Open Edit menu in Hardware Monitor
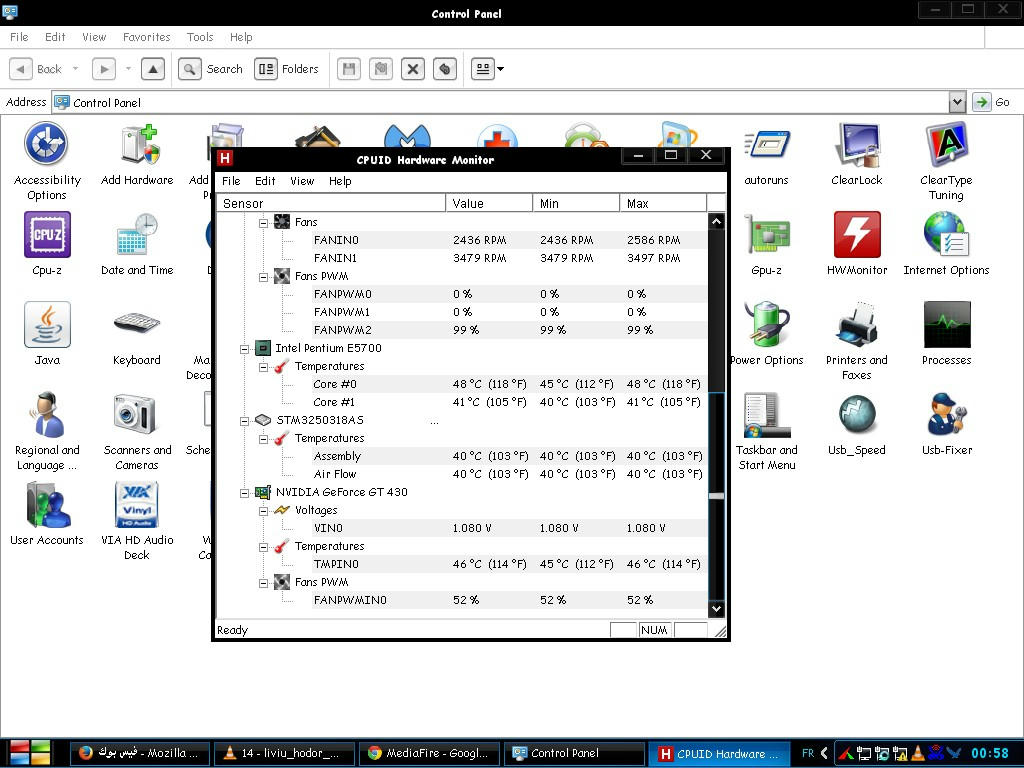 (264, 181)
